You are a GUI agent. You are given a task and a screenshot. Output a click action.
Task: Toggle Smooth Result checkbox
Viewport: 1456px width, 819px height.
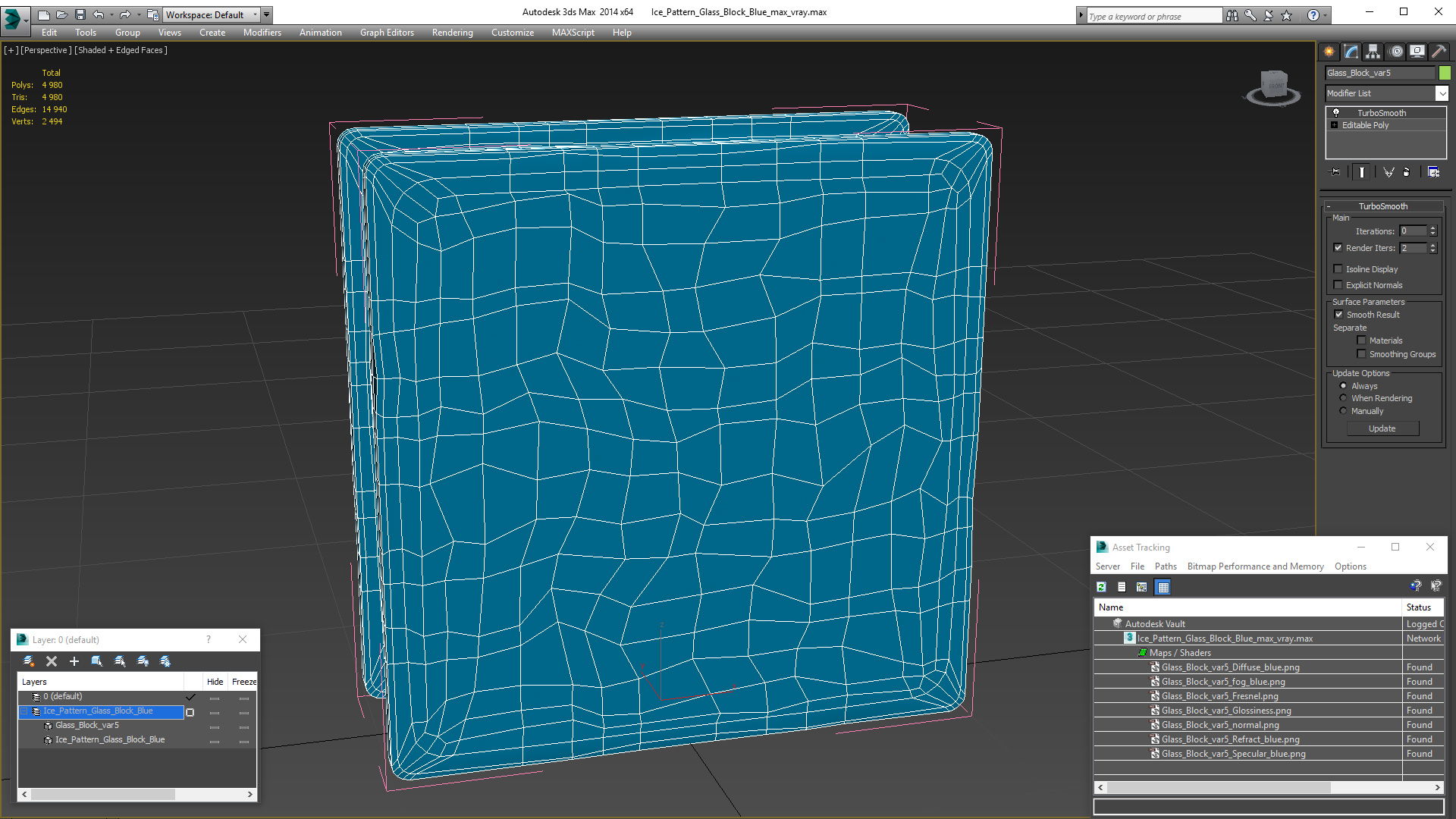pyautogui.click(x=1338, y=315)
